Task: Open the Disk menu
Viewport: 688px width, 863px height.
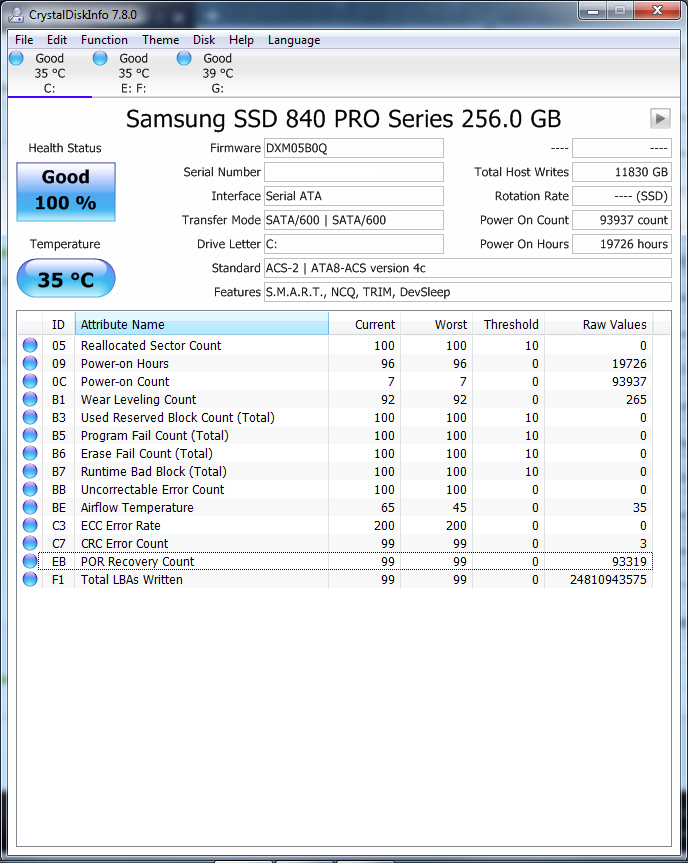Action: tap(204, 40)
